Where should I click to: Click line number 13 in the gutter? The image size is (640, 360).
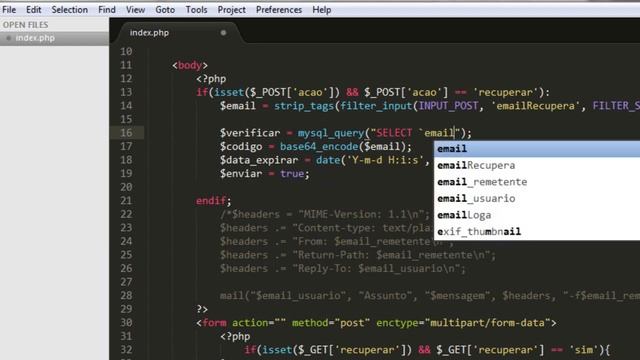126,92
